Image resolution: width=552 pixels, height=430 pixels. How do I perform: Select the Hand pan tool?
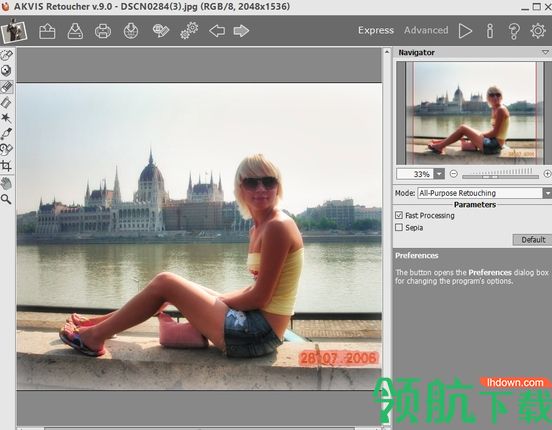(6, 183)
